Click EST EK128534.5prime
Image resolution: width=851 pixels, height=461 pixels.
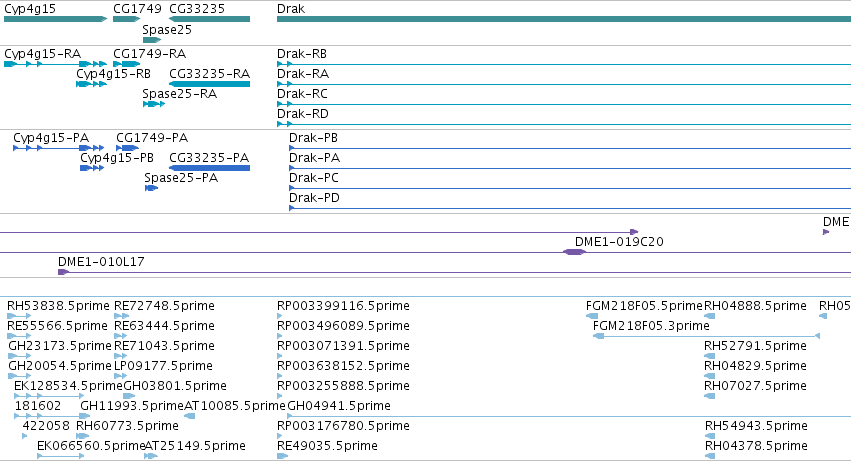[x=68, y=387]
